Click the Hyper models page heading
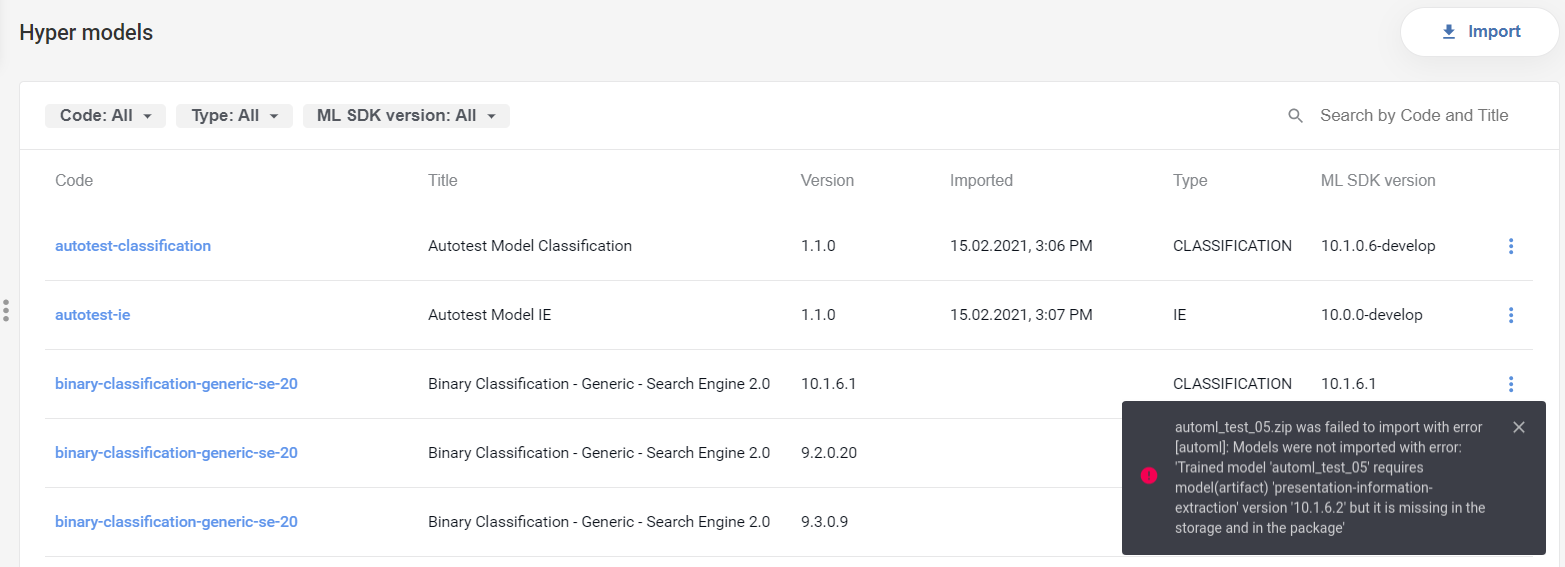 click(x=86, y=32)
